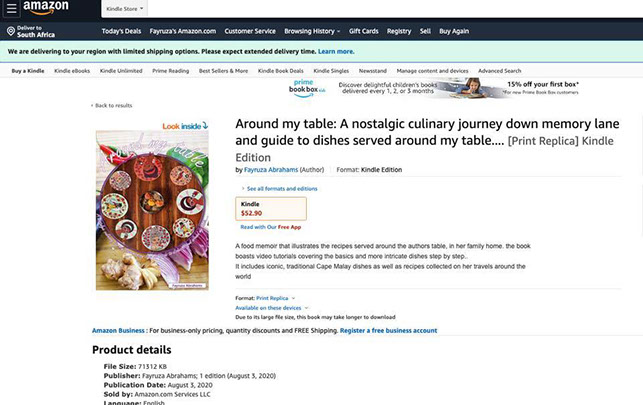The width and height of the screenshot is (643, 405).
Task: Click the Learn more shipping link
Action: click(x=336, y=50)
